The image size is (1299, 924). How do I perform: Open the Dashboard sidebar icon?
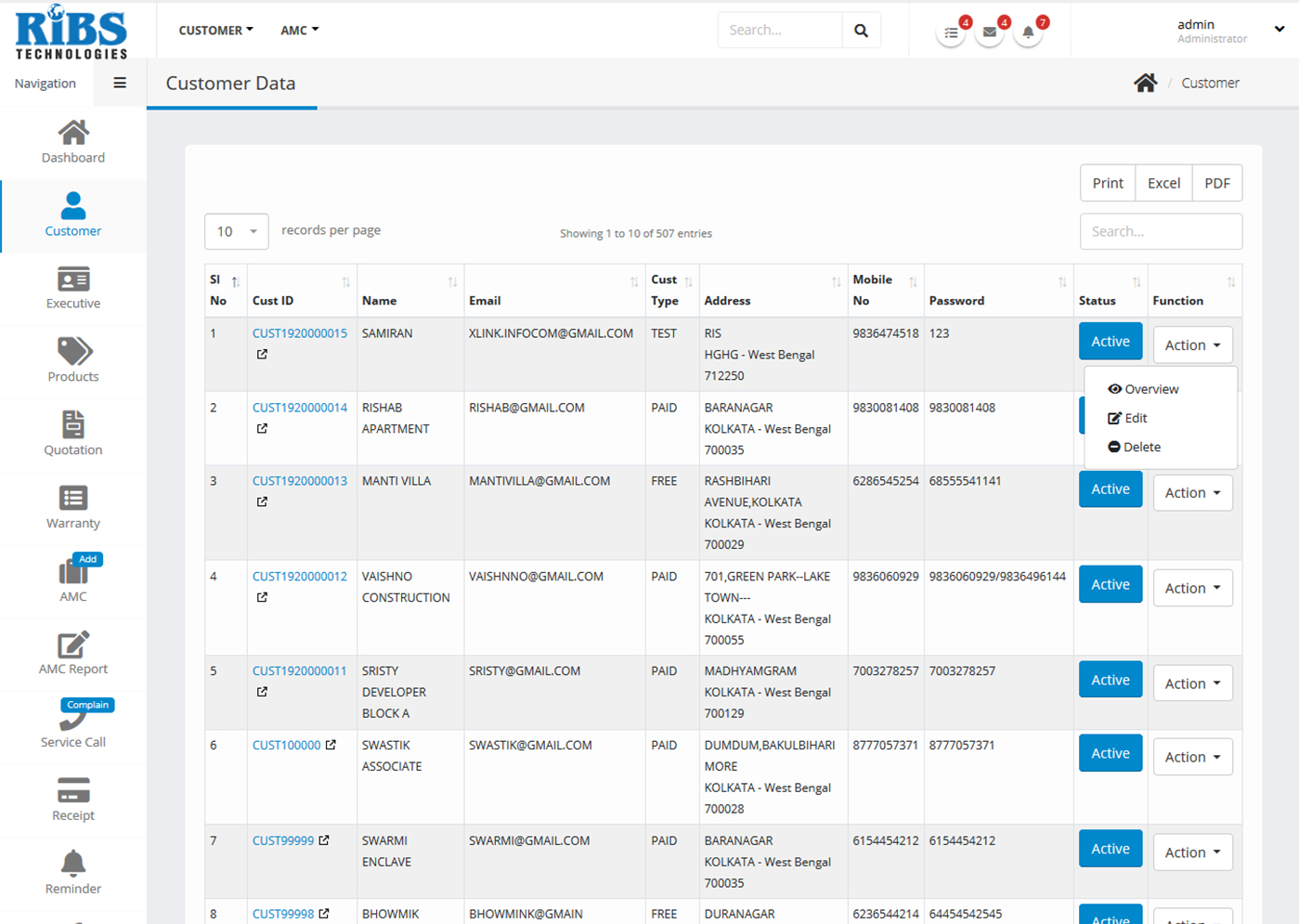tap(73, 134)
